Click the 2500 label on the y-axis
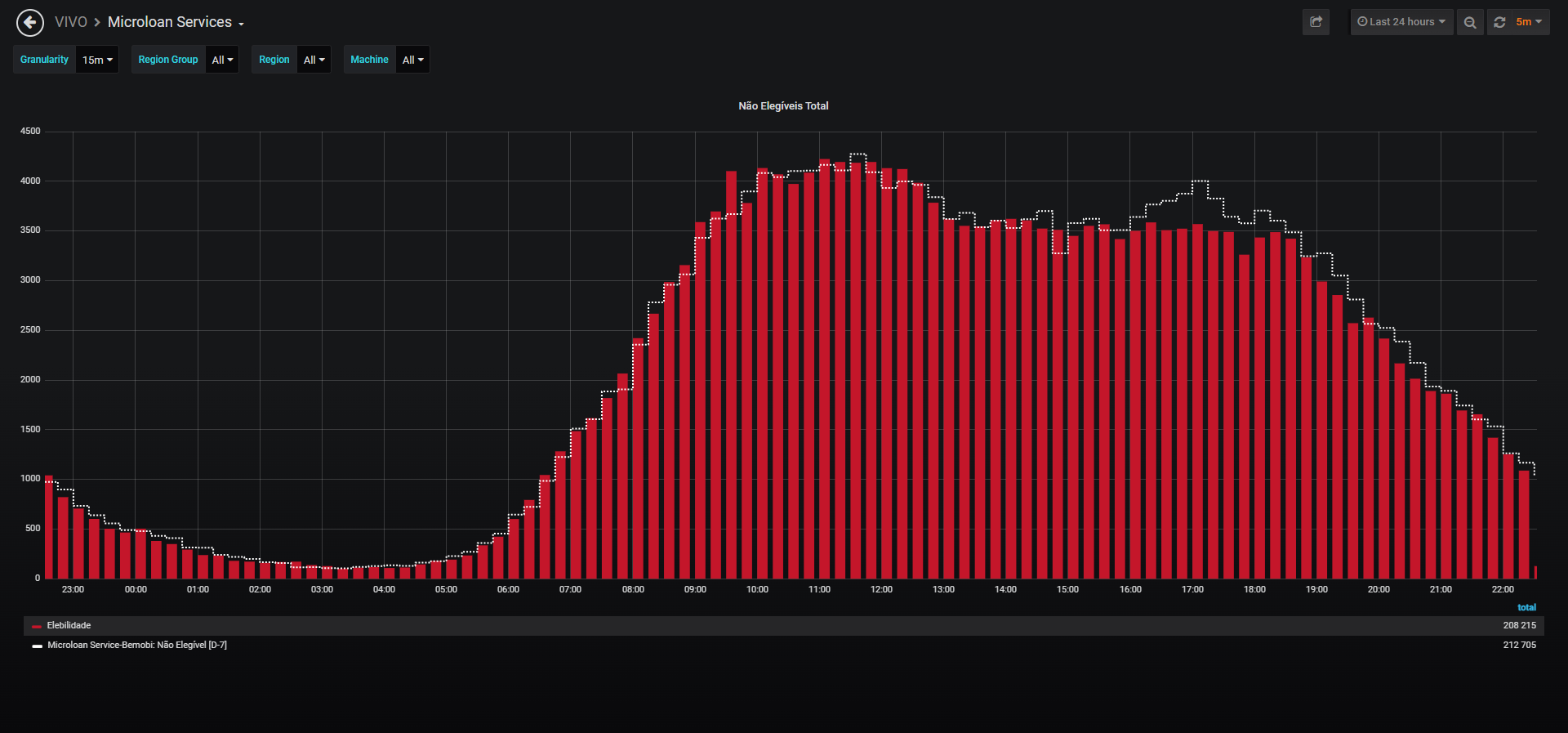This screenshot has height=733, width=1568. [x=30, y=329]
